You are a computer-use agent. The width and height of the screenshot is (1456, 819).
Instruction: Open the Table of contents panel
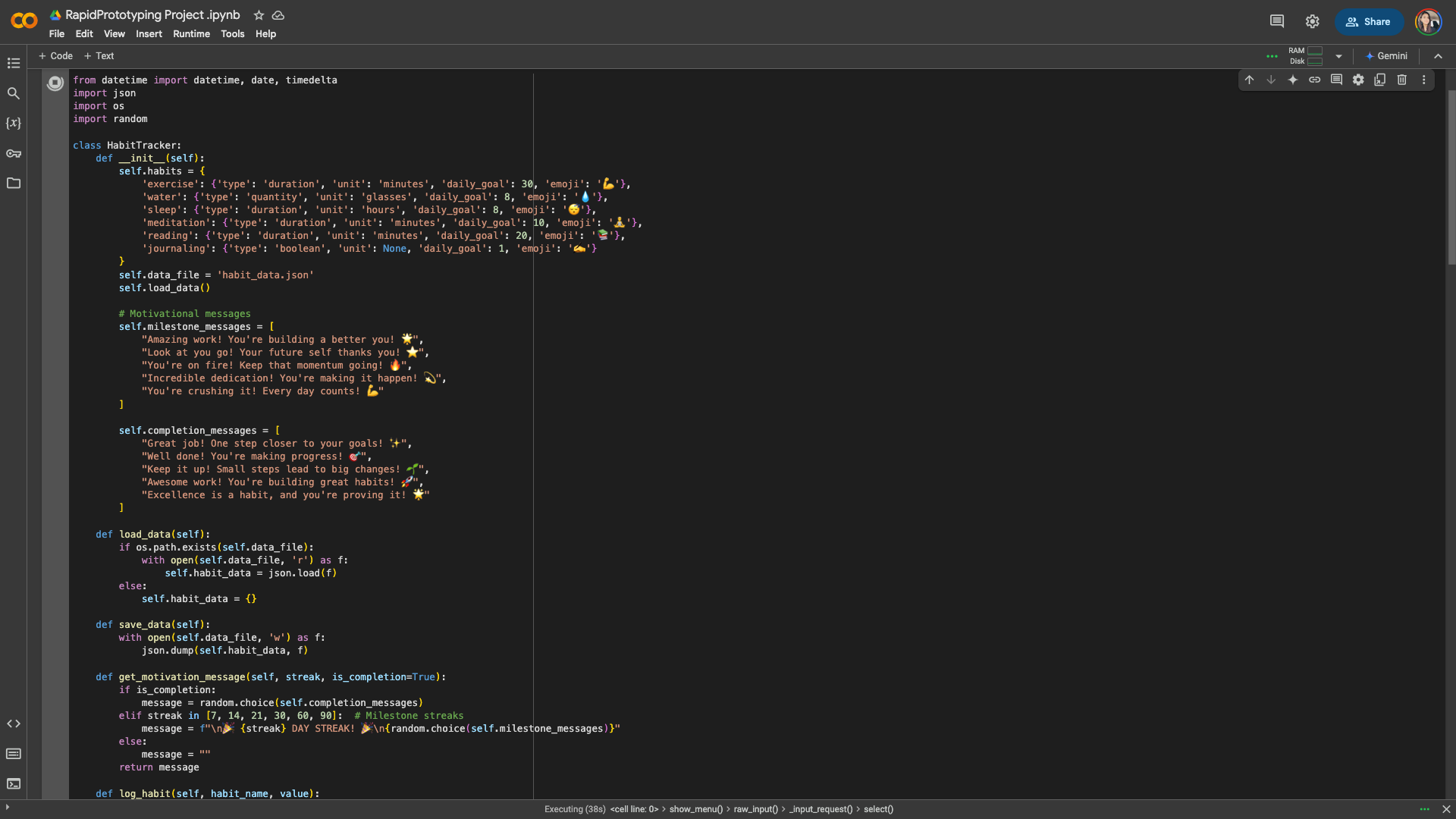pos(14,63)
